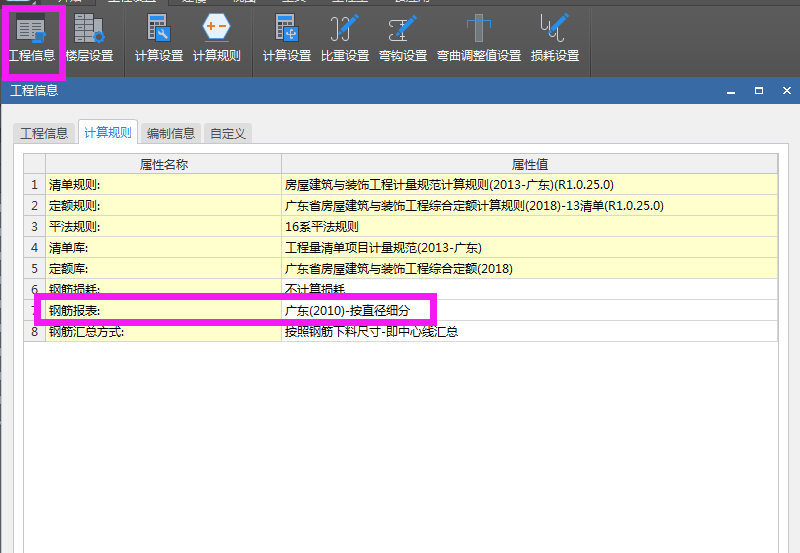This screenshot has height=553, width=800.
Task: Open the 工程信息 toolbar icon
Action: [32, 38]
